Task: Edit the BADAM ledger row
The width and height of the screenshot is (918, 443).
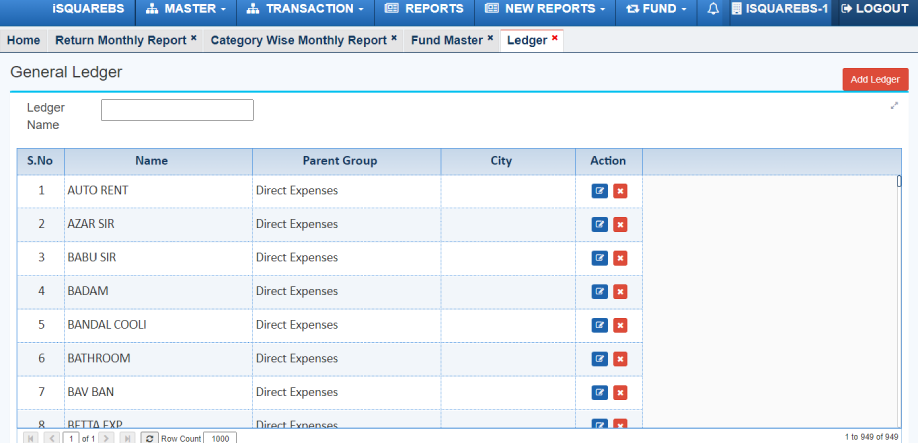Action: (599, 291)
